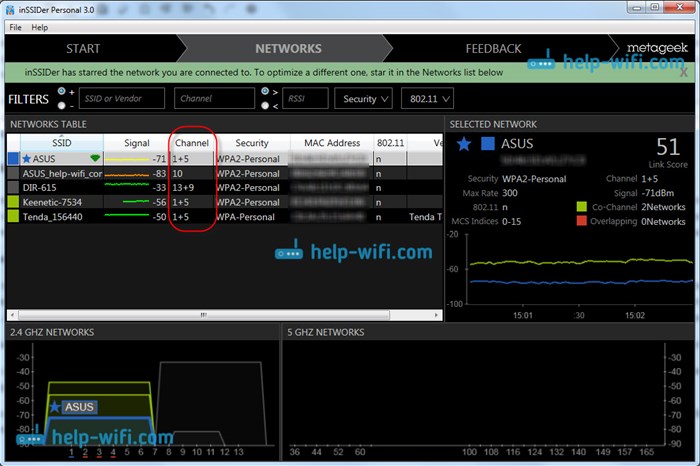
Task: Click channel 36 on the 5 GHz axis
Action: pos(295,452)
